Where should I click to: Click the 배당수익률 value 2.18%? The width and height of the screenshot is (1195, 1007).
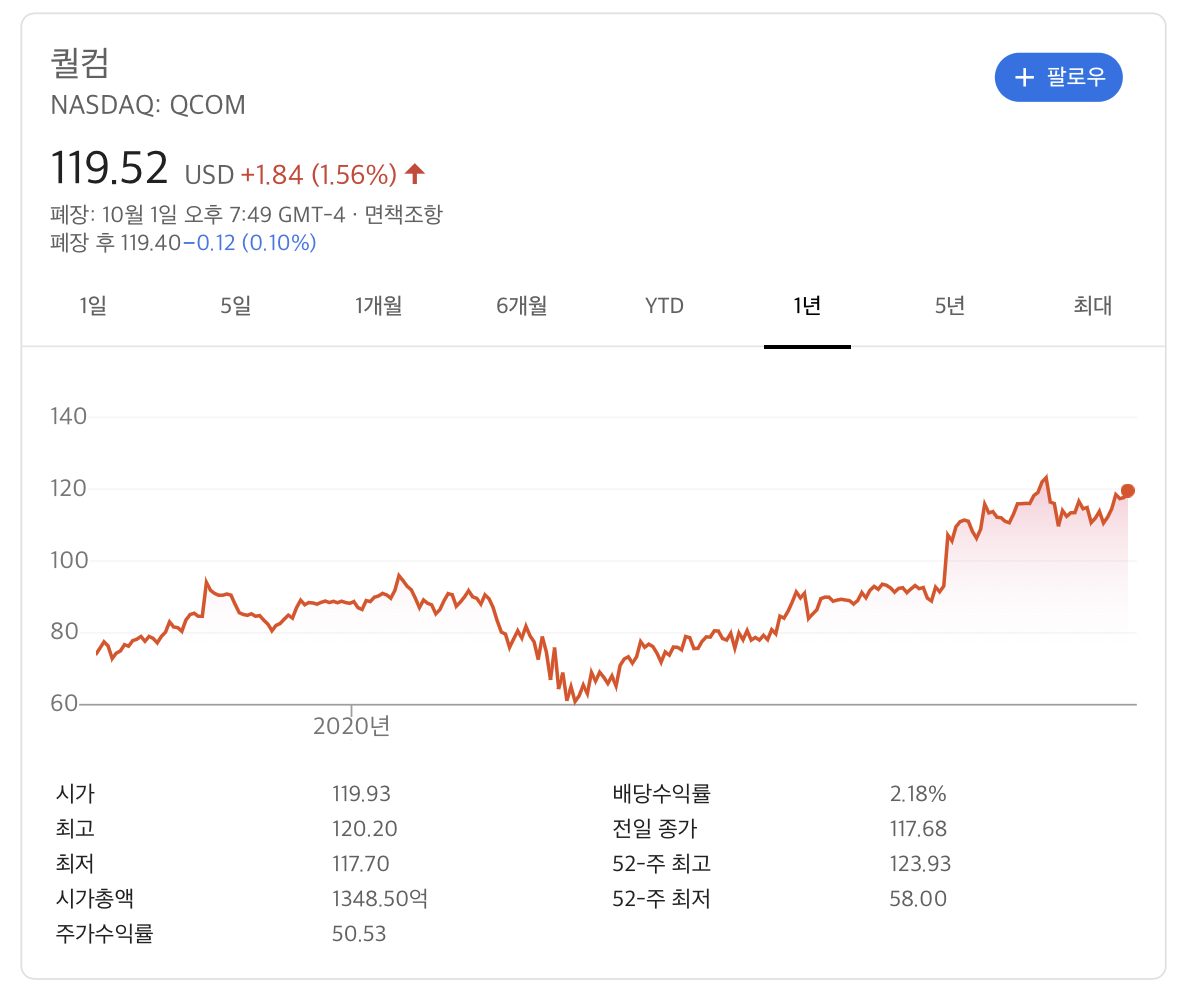click(x=918, y=794)
